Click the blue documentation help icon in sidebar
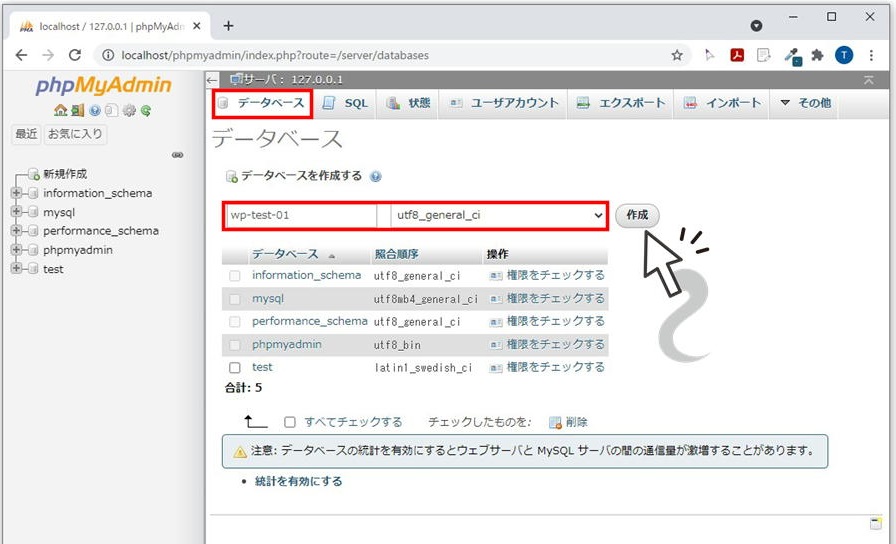 94,111
